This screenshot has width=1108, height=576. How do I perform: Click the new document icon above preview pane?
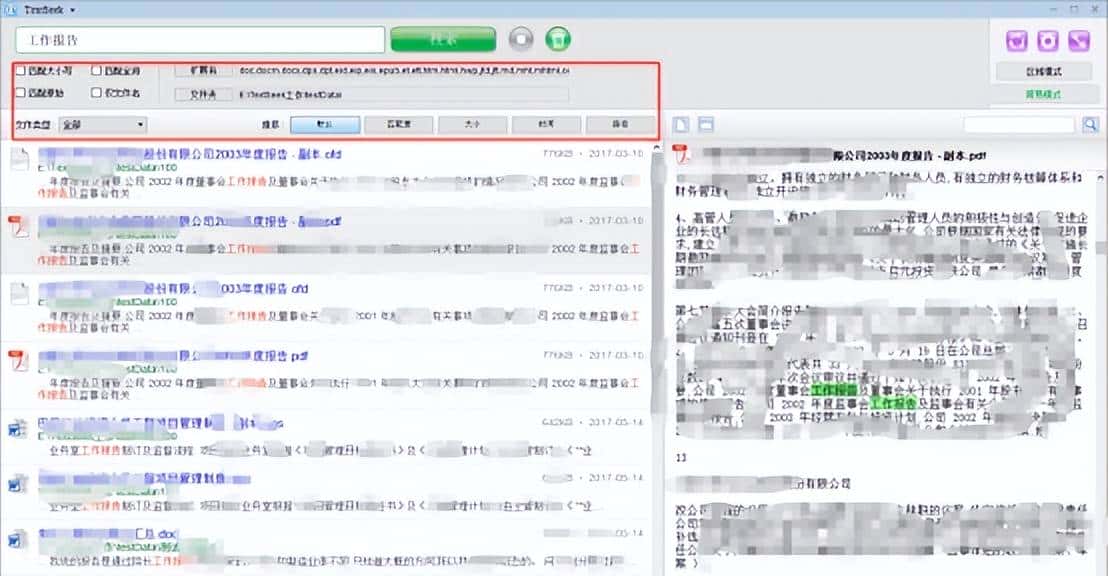[x=682, y=123]
